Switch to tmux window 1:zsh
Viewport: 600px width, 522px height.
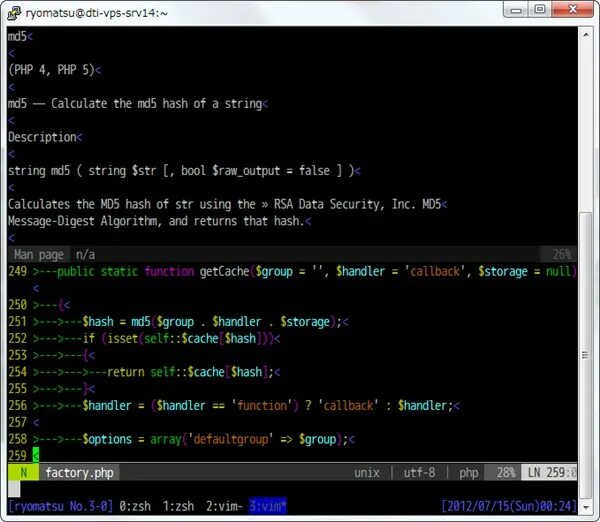point(178,506)
